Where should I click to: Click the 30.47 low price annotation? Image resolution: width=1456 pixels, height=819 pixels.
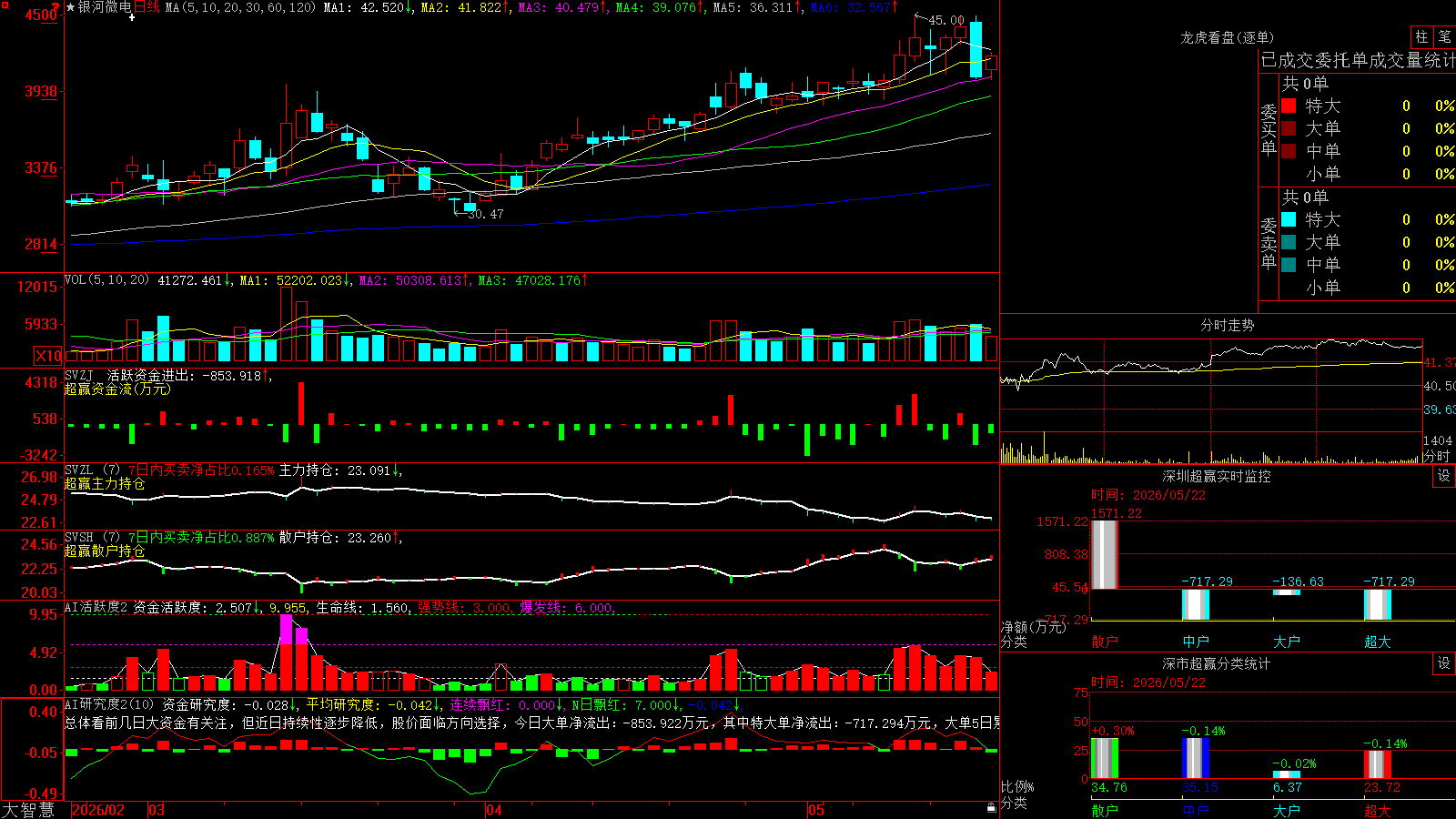(486, 214)
